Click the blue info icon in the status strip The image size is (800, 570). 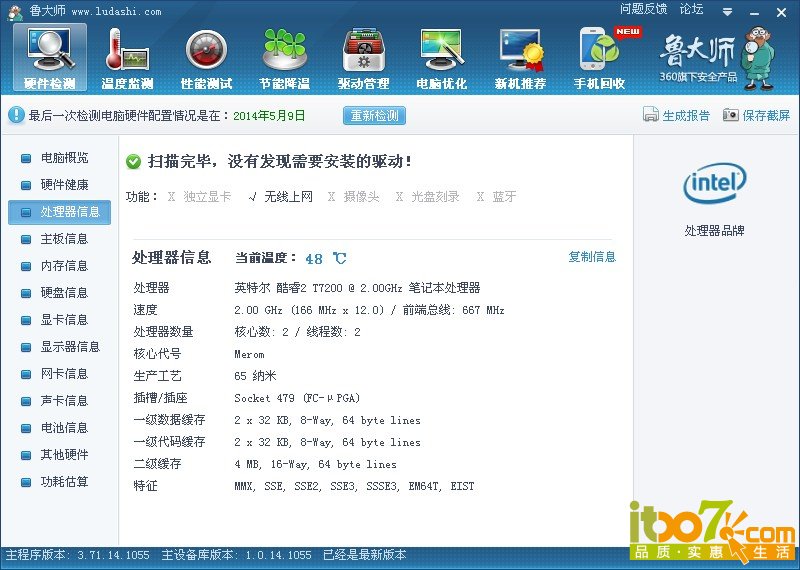pos(16,115)
